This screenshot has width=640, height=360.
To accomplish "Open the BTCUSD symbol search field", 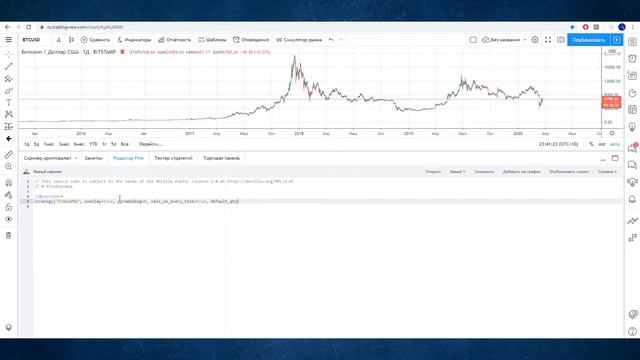I will pyautogui.click(x=31, y=40).
